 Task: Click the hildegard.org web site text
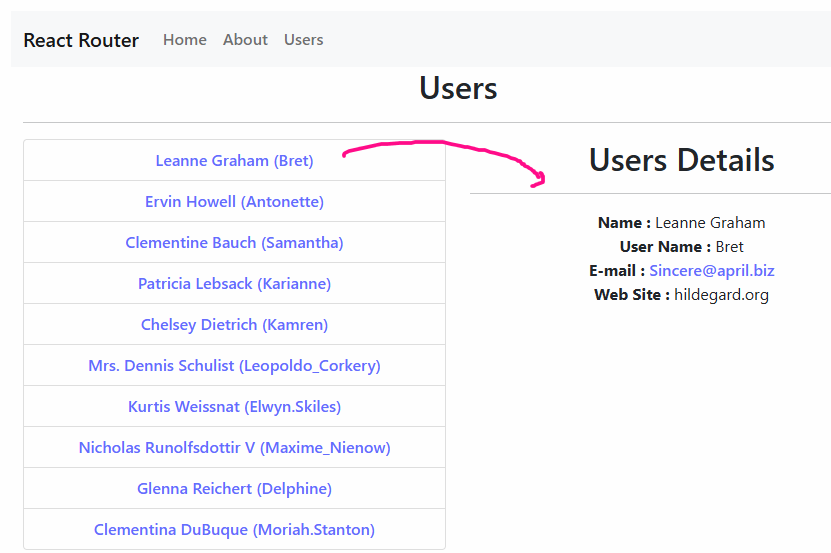[721, 295]
